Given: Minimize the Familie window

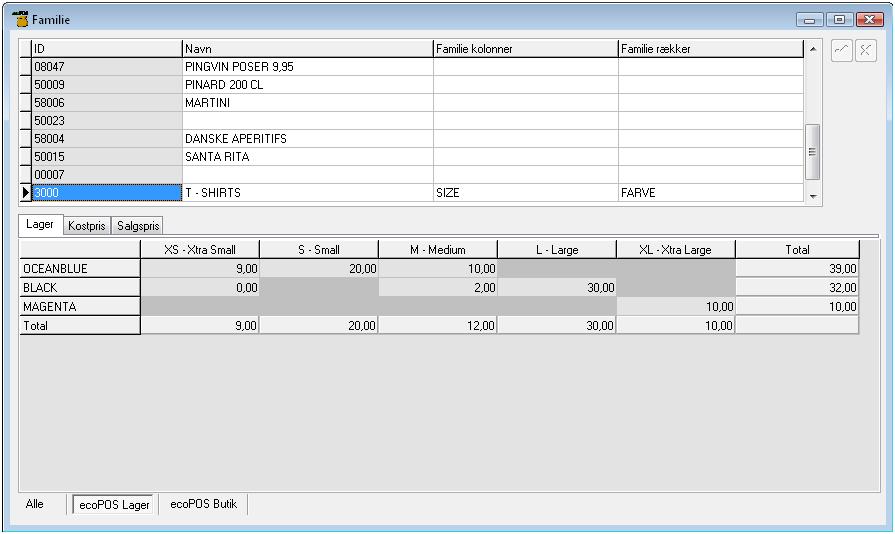Looking at the screenshot, I should pyautogui.click(x=810, y=19).
